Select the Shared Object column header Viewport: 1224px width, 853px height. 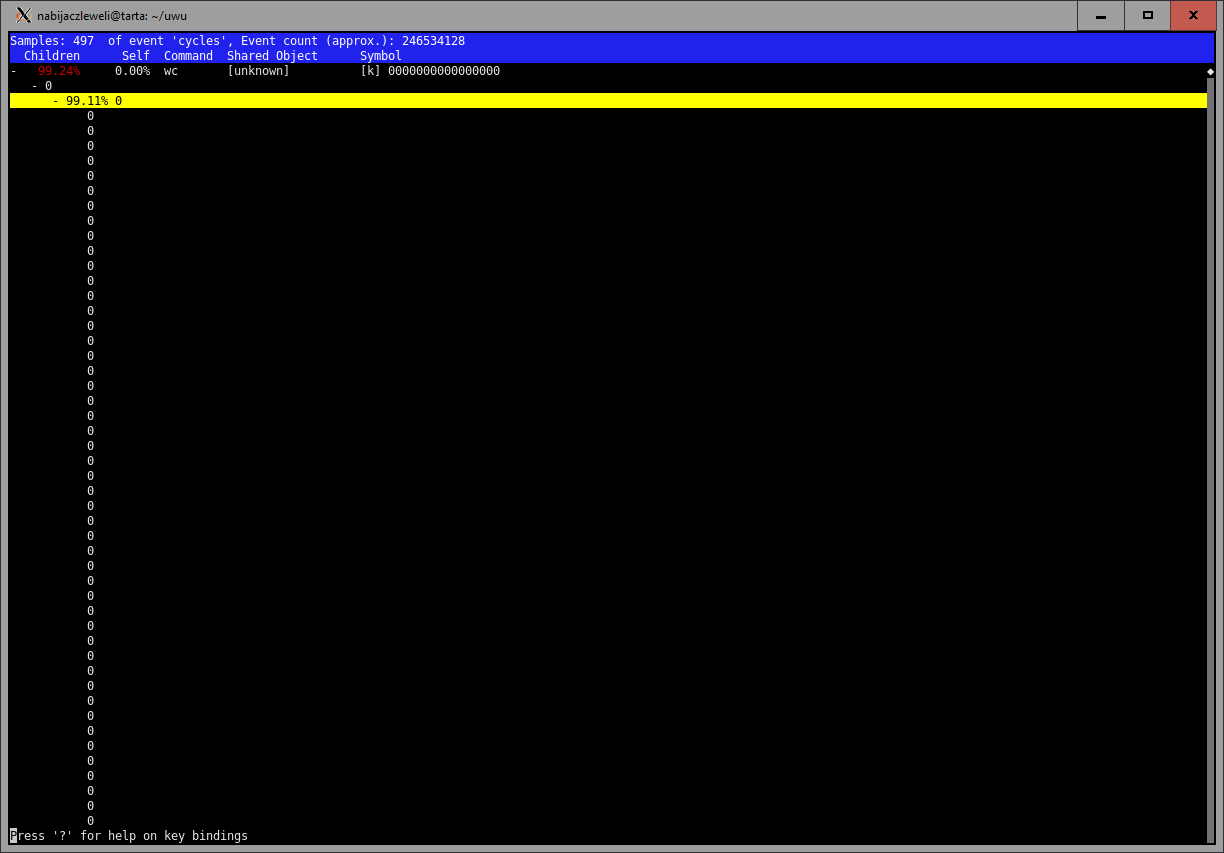[x=272, y=56]
